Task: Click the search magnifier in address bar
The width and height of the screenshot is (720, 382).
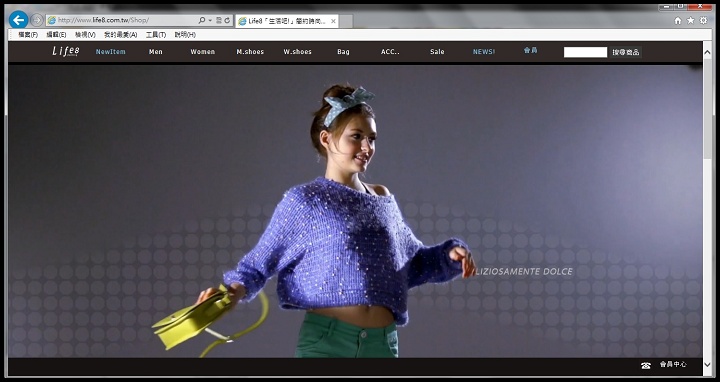Action: (202, 20)
